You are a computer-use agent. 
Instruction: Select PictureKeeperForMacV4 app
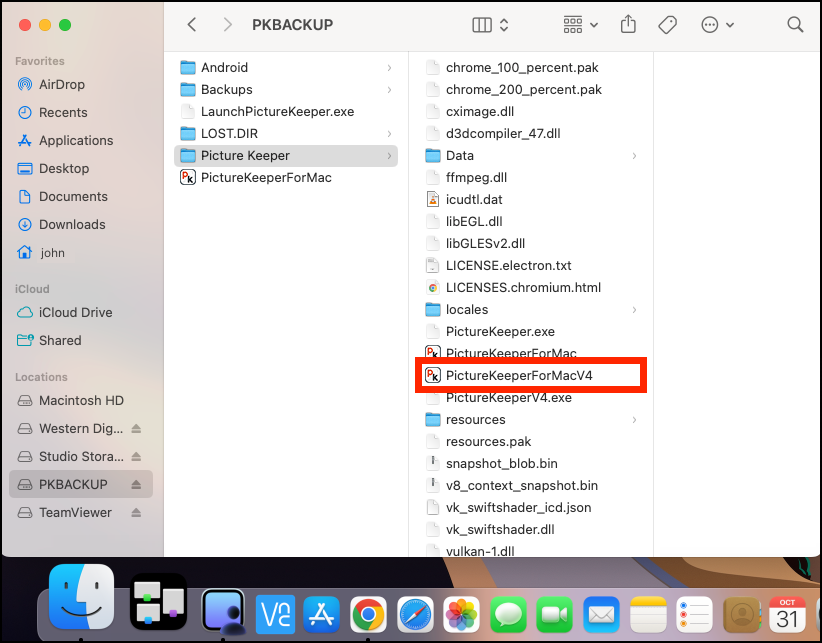[x=531, y=376]
